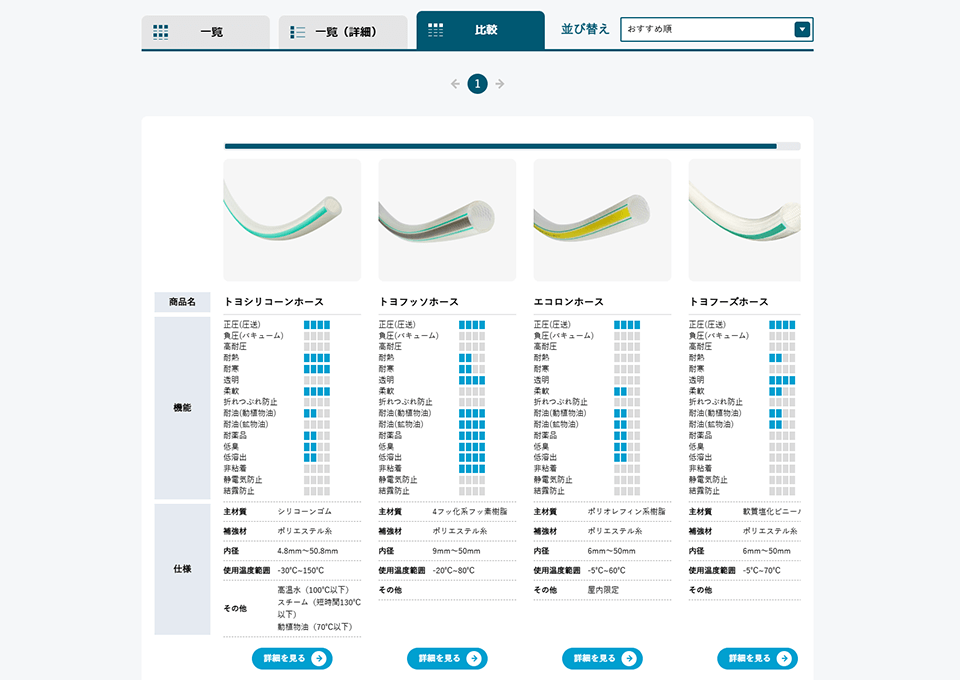Viewport: 960px width, 680px height.
Task: View details for トヨフッソホース
Action: click(x=447, y=659)
